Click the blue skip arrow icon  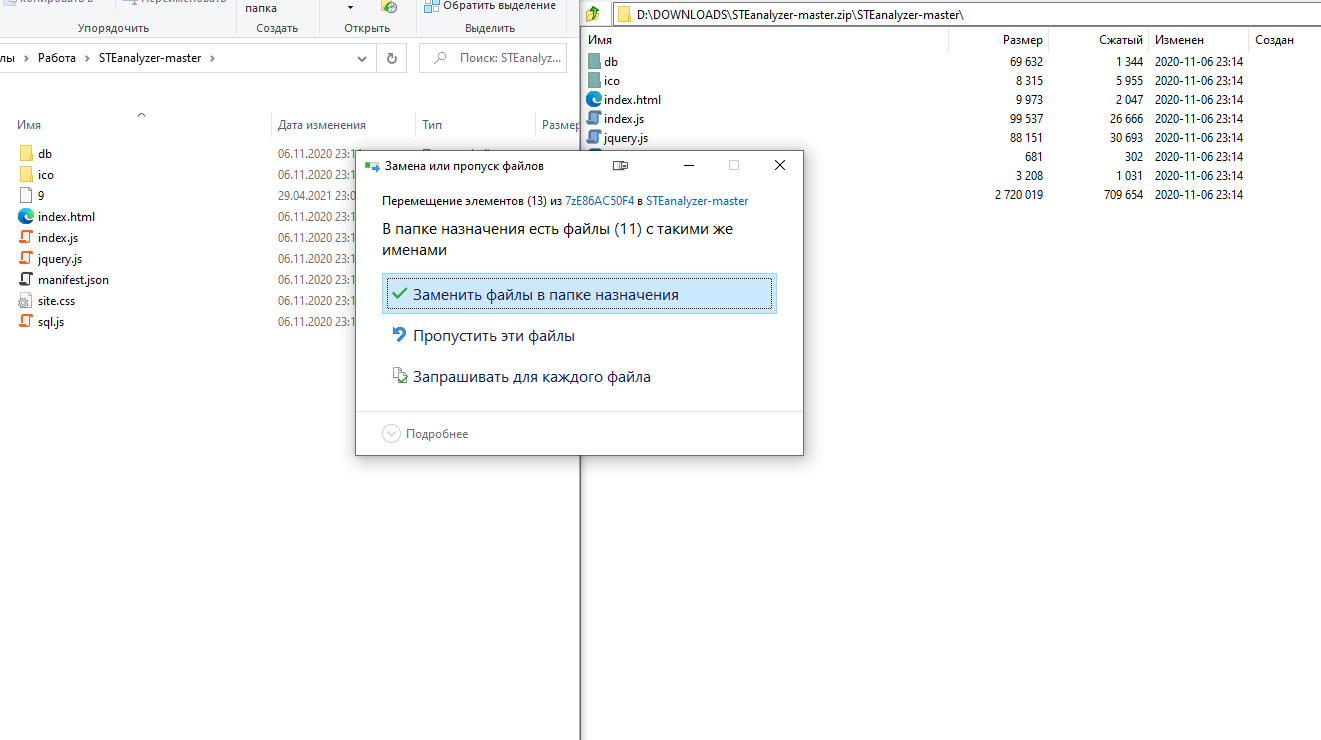pyautogui.click(x=400, y=335)
